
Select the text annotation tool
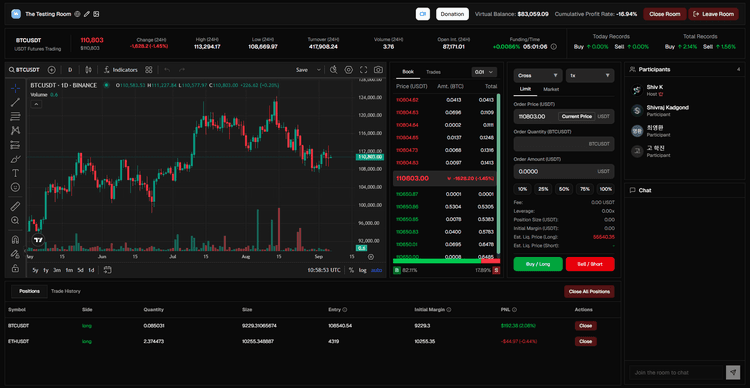point(15,173)
